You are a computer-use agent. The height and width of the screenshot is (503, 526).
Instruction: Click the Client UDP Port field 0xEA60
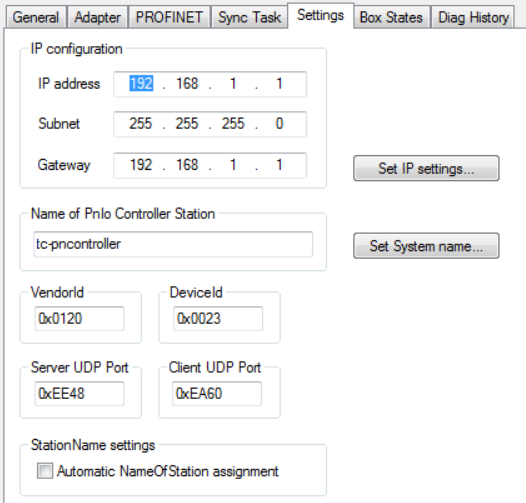pyautogui.click(x=217, y=393)
